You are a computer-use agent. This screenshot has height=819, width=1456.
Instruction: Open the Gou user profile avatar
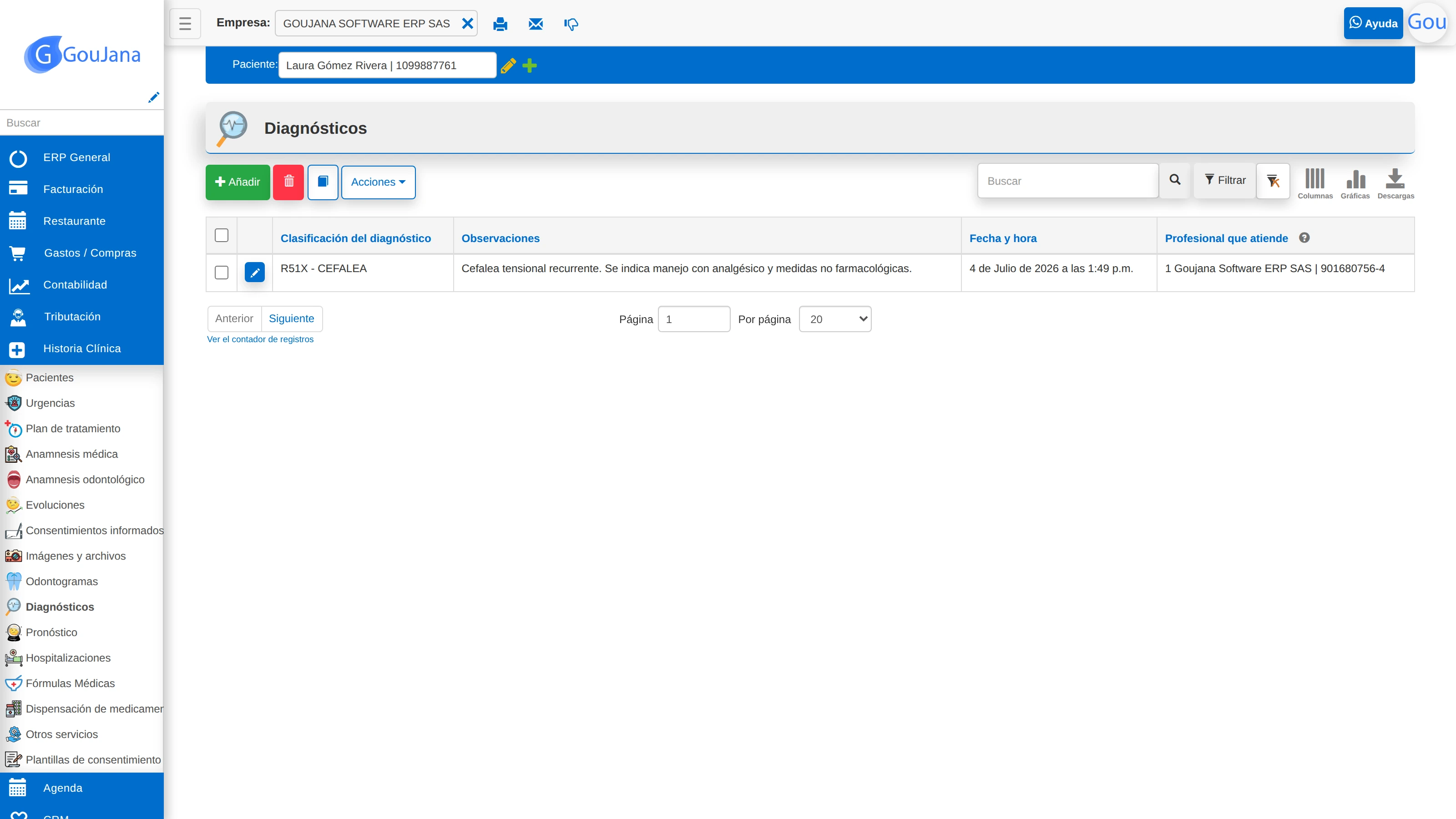pyautogui.click(x=1427, y=23)
